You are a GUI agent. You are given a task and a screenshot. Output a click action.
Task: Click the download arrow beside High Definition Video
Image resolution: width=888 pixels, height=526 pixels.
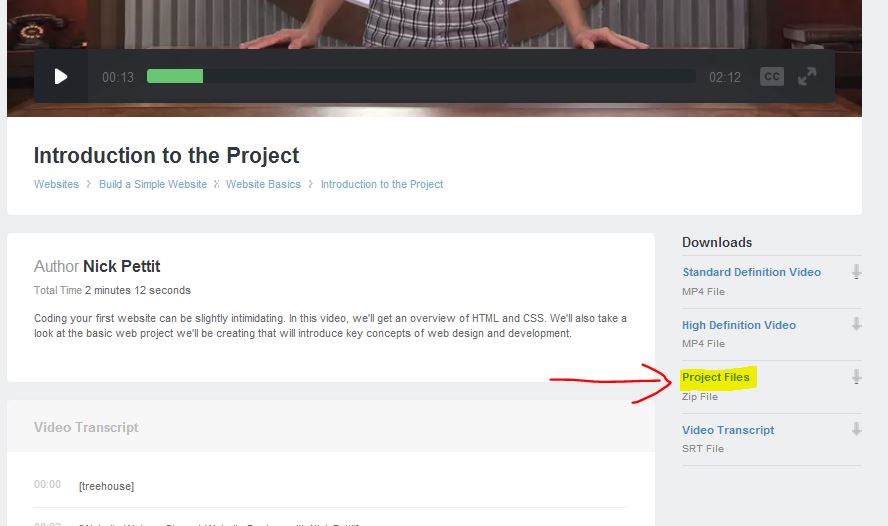pyautogui.click(x=856, y=324)
